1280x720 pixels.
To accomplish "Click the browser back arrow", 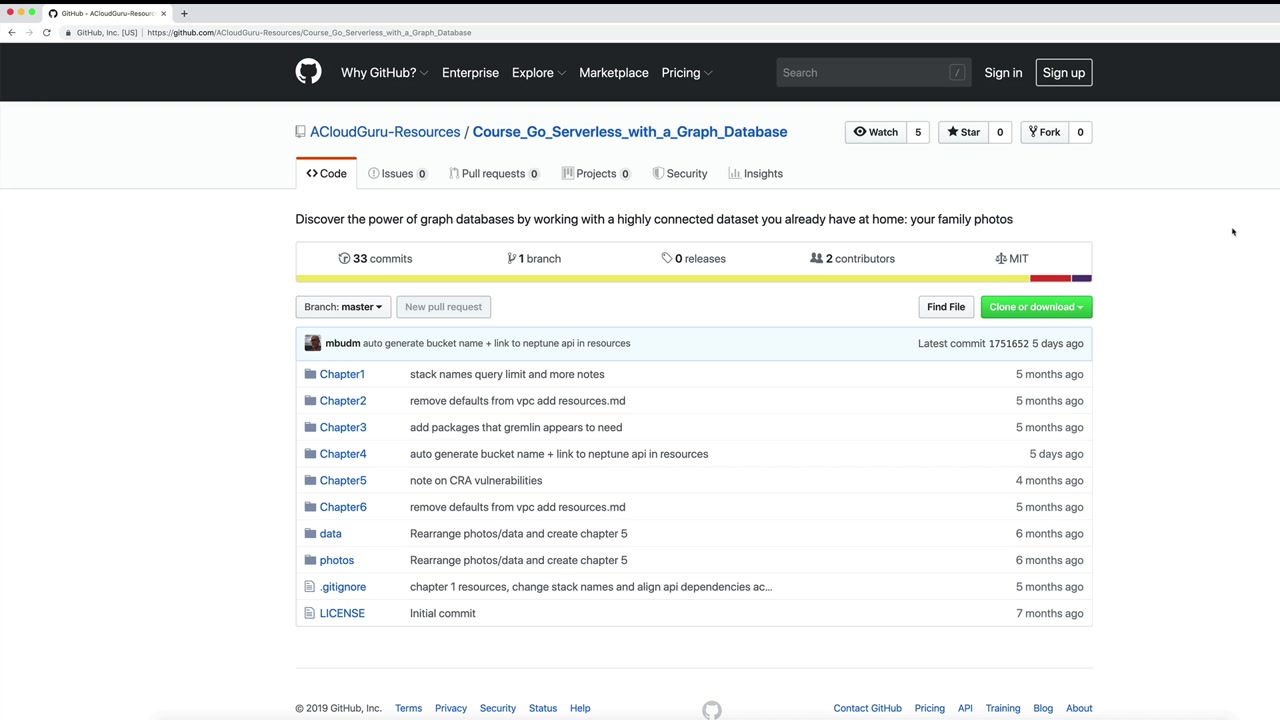I will [12, 32].
